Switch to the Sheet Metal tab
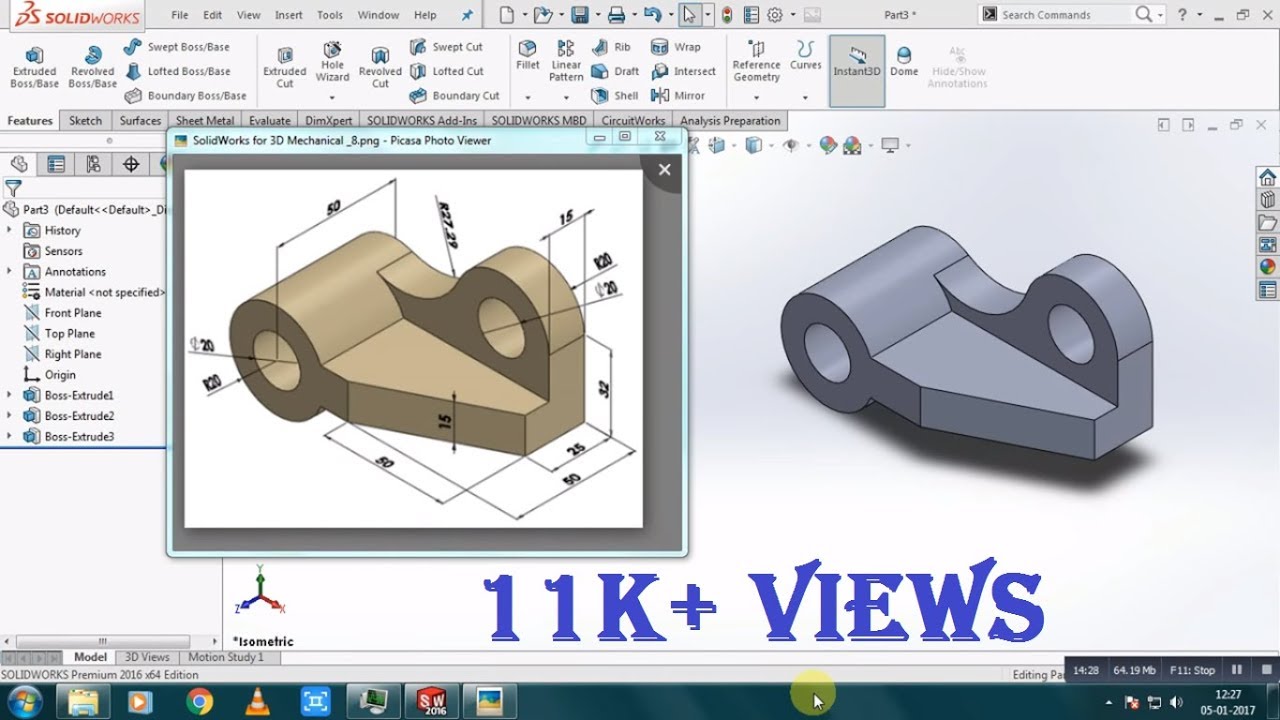1280x720 pixels. pyautogui.click(x=205, y=121)
